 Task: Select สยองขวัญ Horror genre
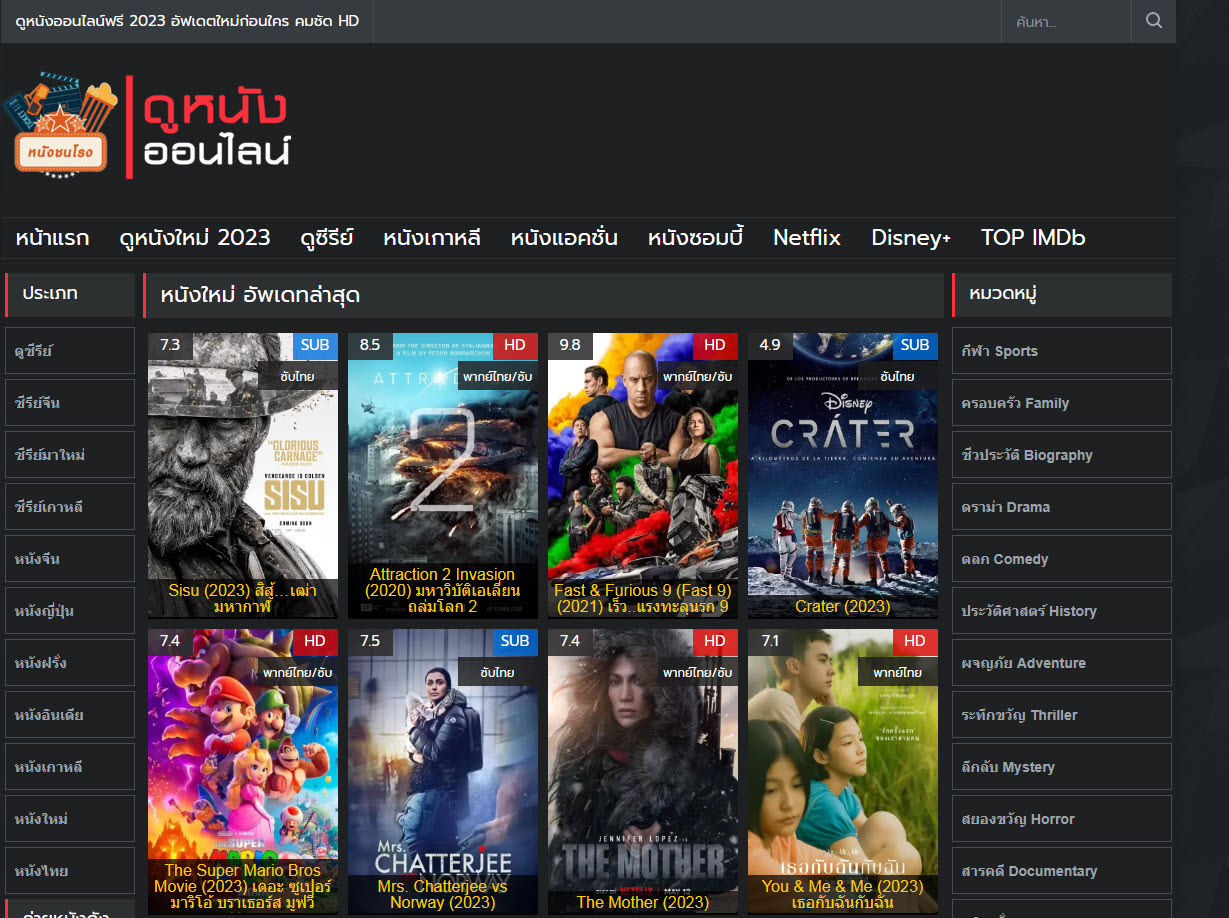[1062, 819]
